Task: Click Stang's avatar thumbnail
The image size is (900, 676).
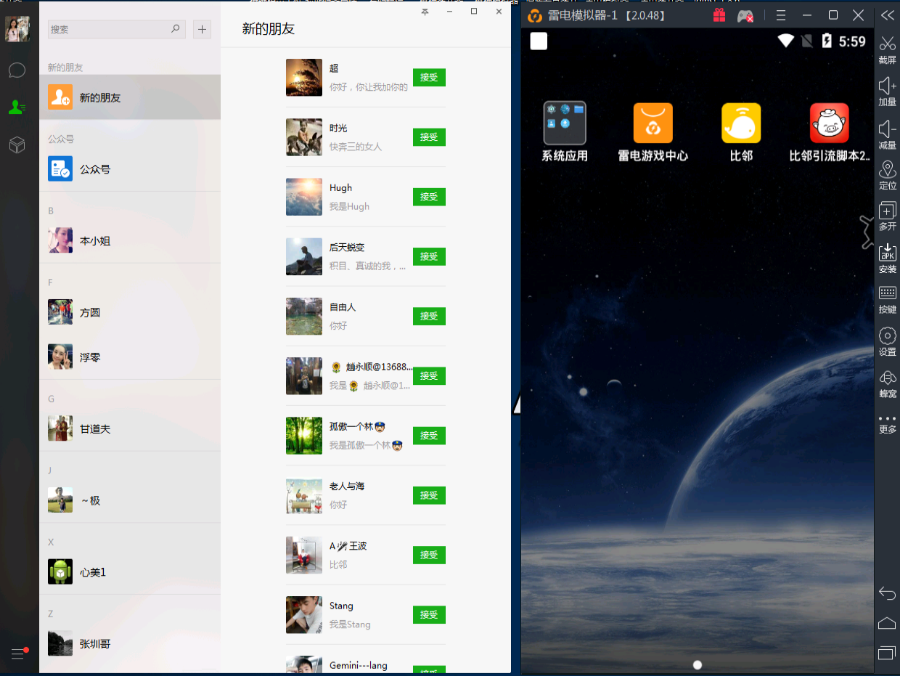Action: 304,615
